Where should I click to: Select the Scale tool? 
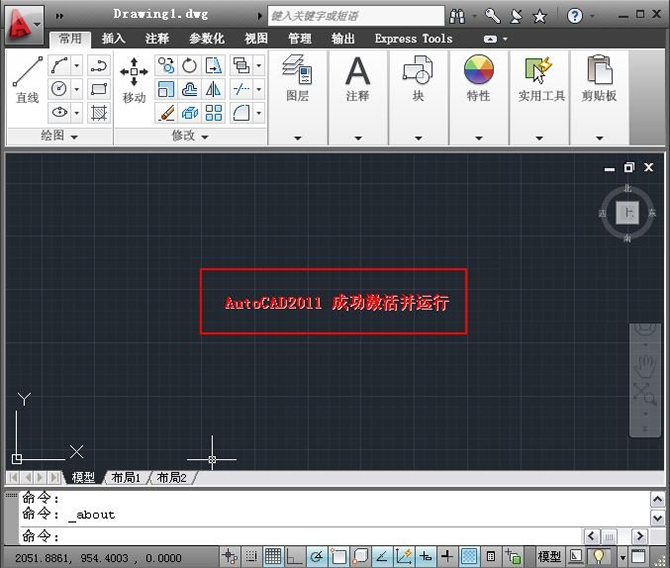click(x=166, y=89)
